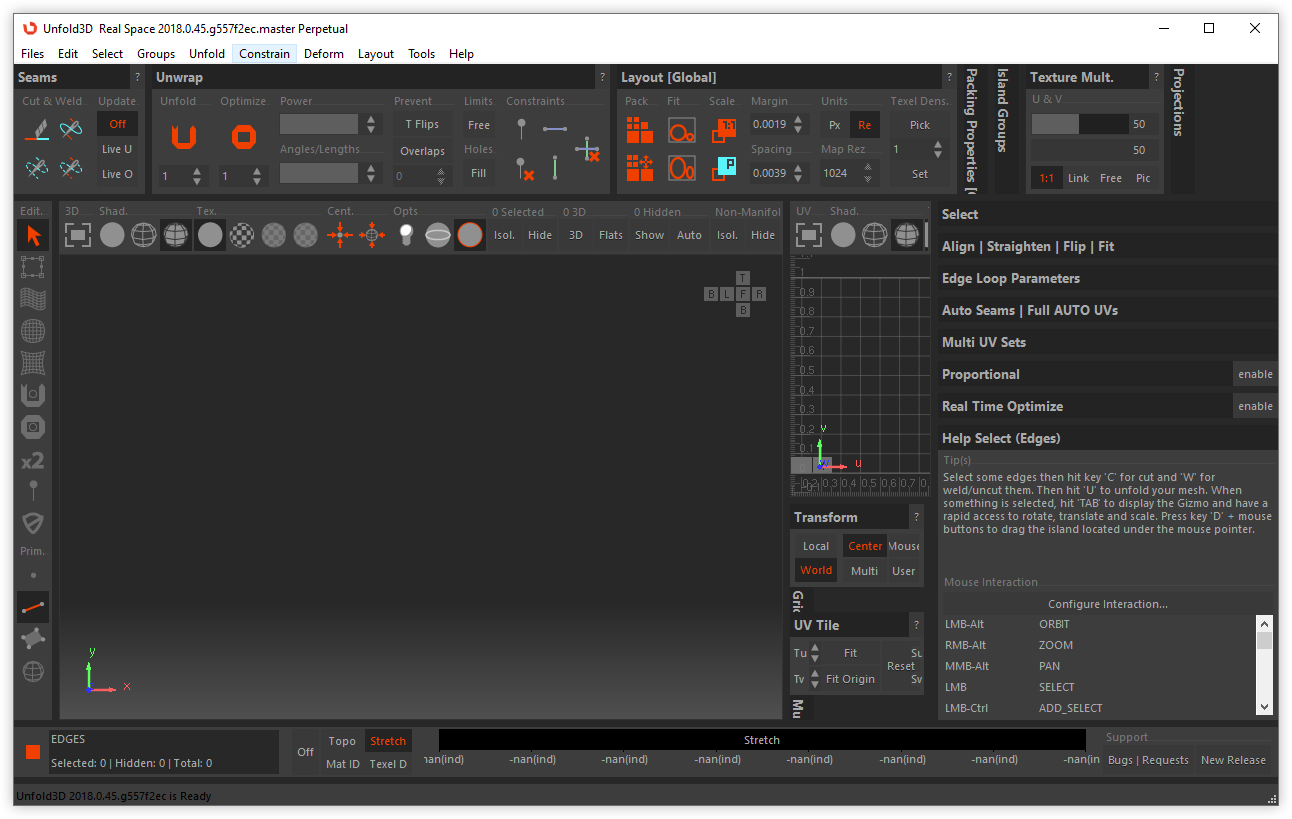Open the Tools menu
This screenshot has height=819, width=1292.
click(x=422, y=54)
